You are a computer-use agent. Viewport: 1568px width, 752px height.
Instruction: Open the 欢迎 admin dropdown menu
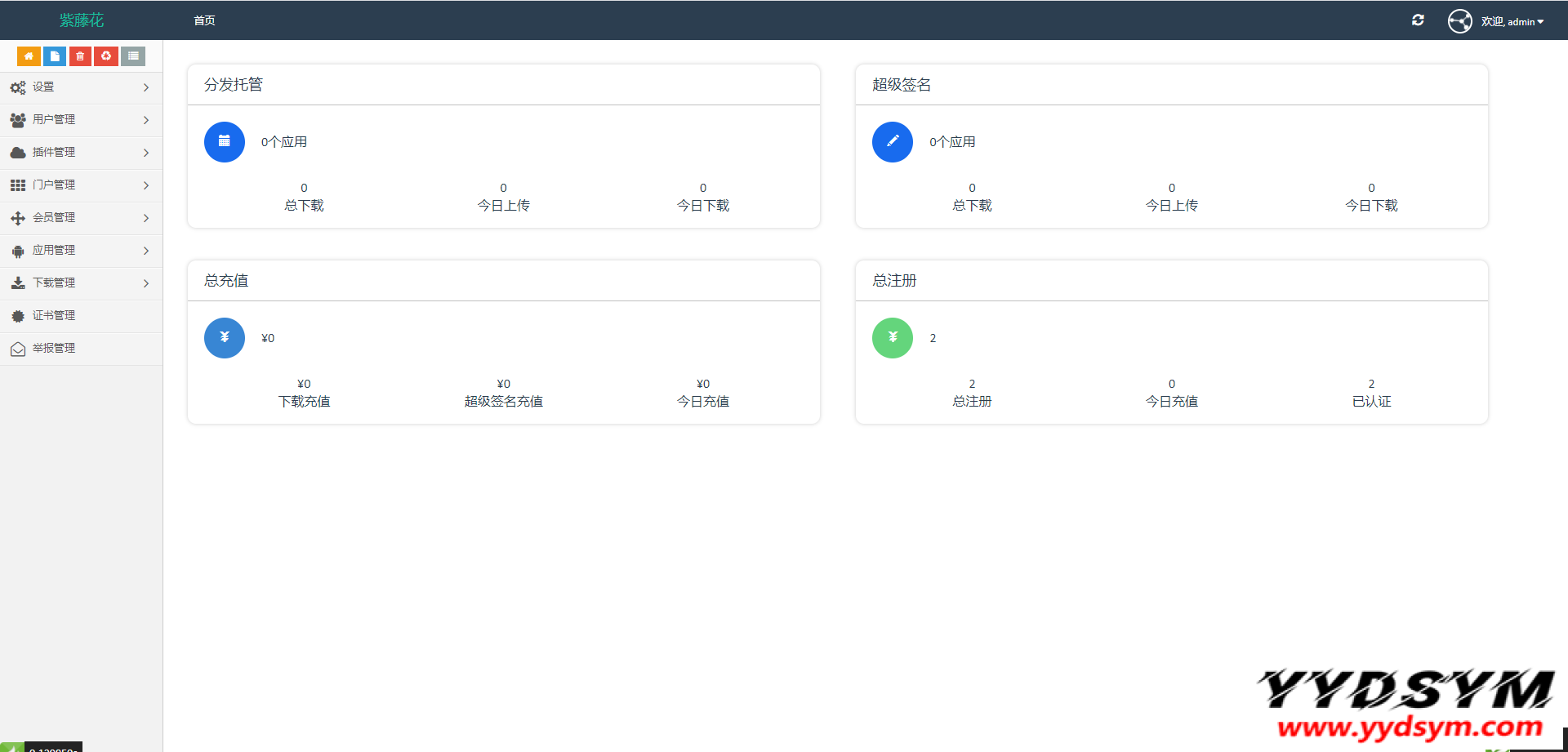pyautogui.click(x=1512, y=22)
